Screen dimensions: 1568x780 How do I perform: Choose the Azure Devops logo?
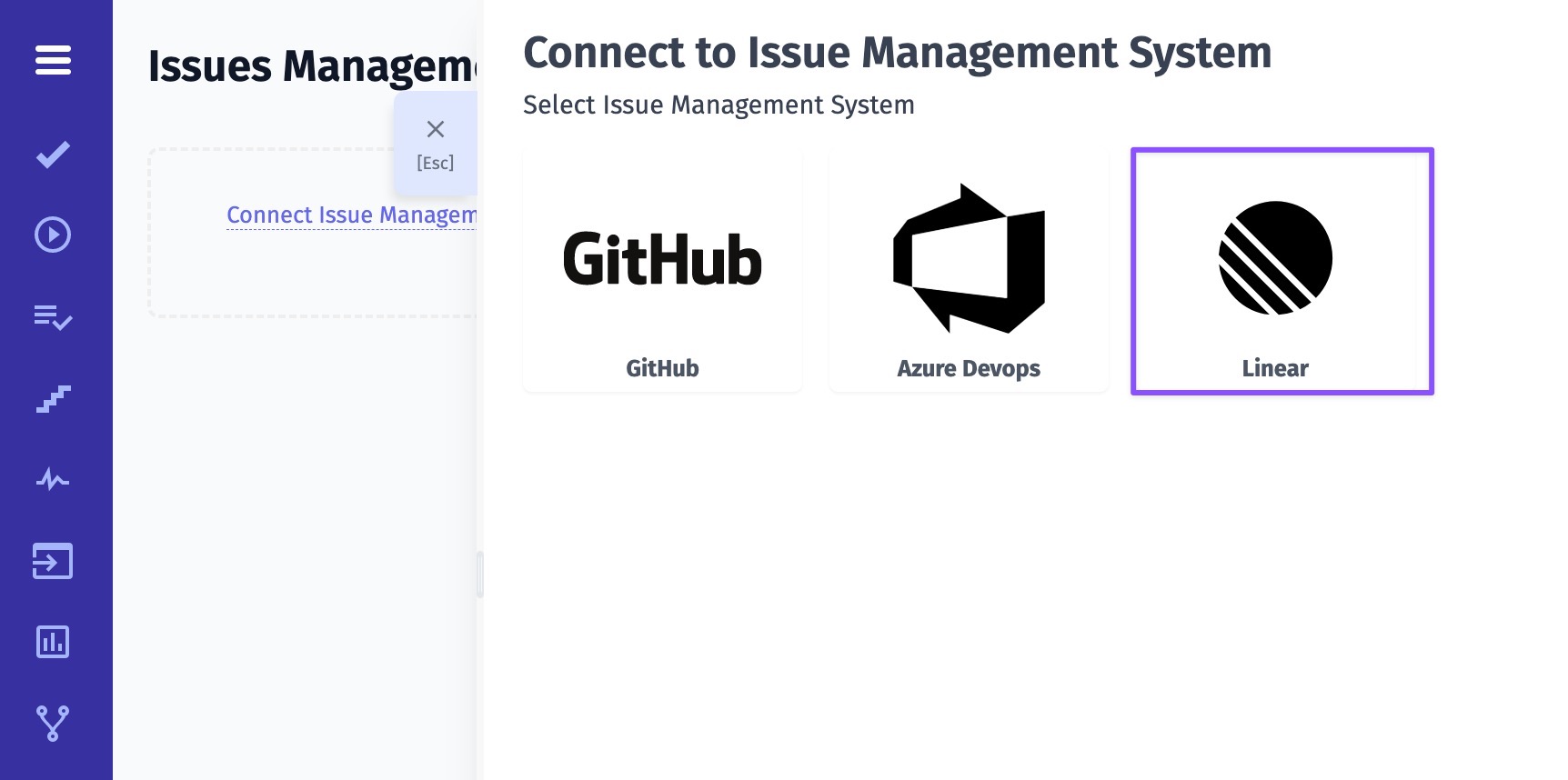(x=969, y=259)
